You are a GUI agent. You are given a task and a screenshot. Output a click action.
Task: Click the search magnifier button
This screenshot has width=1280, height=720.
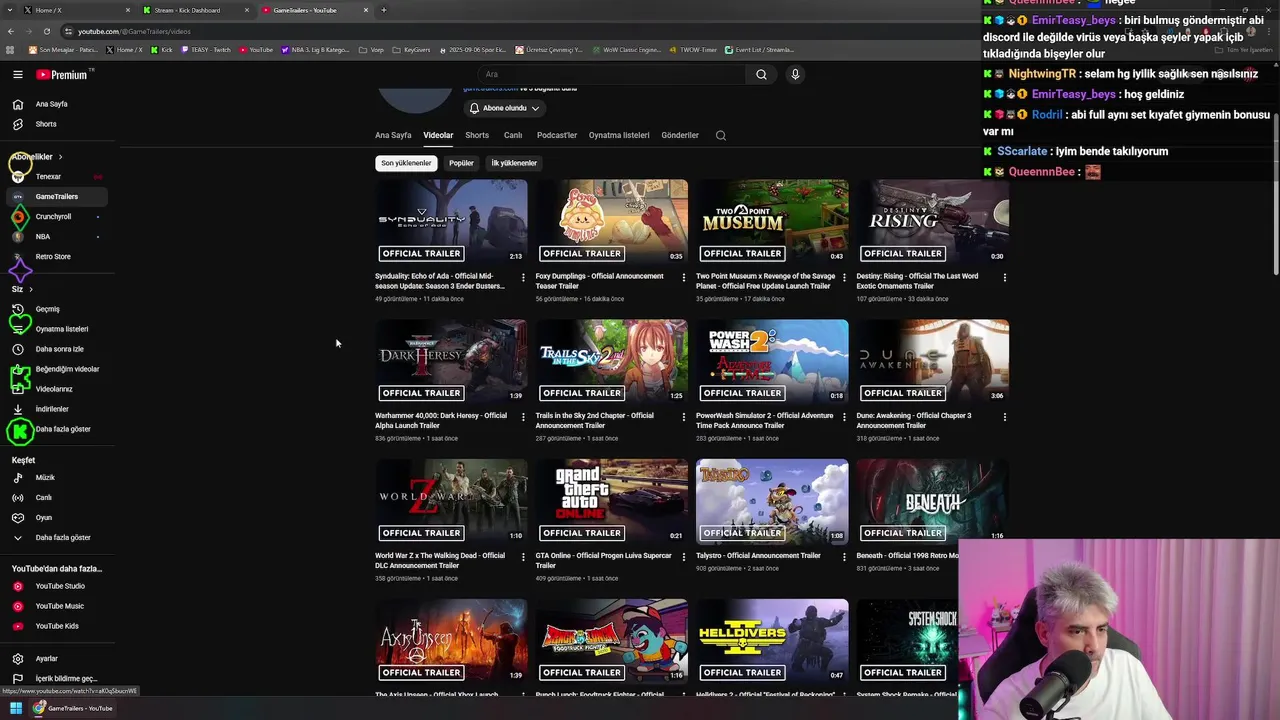click(x=761, y=74)
